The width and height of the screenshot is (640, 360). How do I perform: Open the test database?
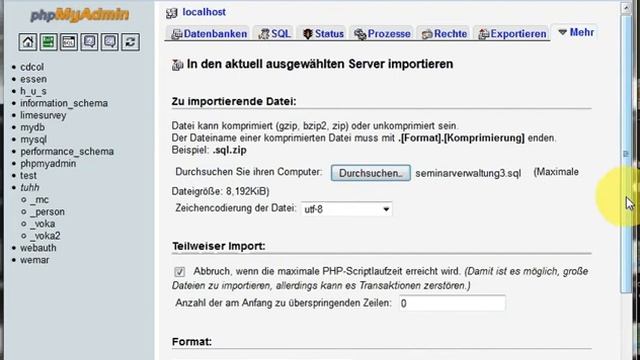(29, 176)
